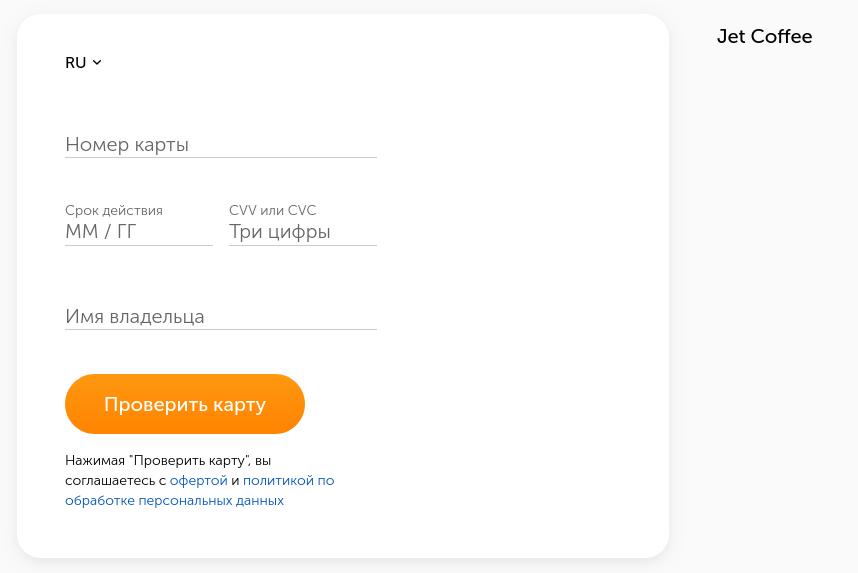This screenshot has width=858, height=573.
Task: Click the chevron arrow beside RU
Action: pyautogui.click(x=97, y=62)
